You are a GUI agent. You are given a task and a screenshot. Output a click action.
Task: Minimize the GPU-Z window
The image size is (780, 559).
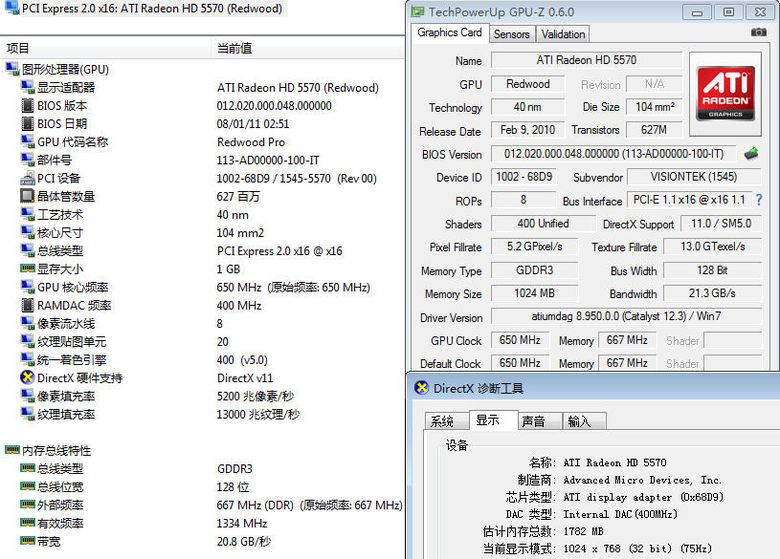coord(697,12)
